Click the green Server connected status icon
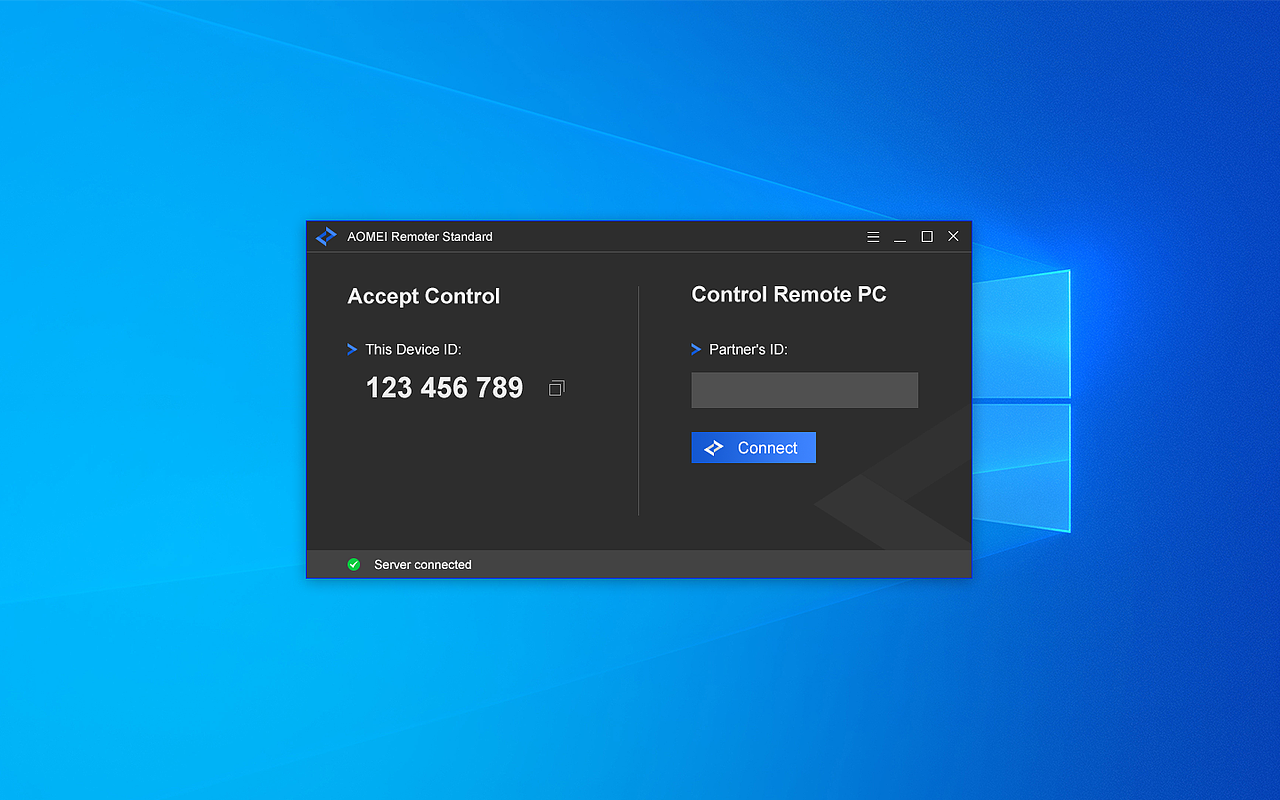Screen dimensions: 1280x800 click(353, 564)
